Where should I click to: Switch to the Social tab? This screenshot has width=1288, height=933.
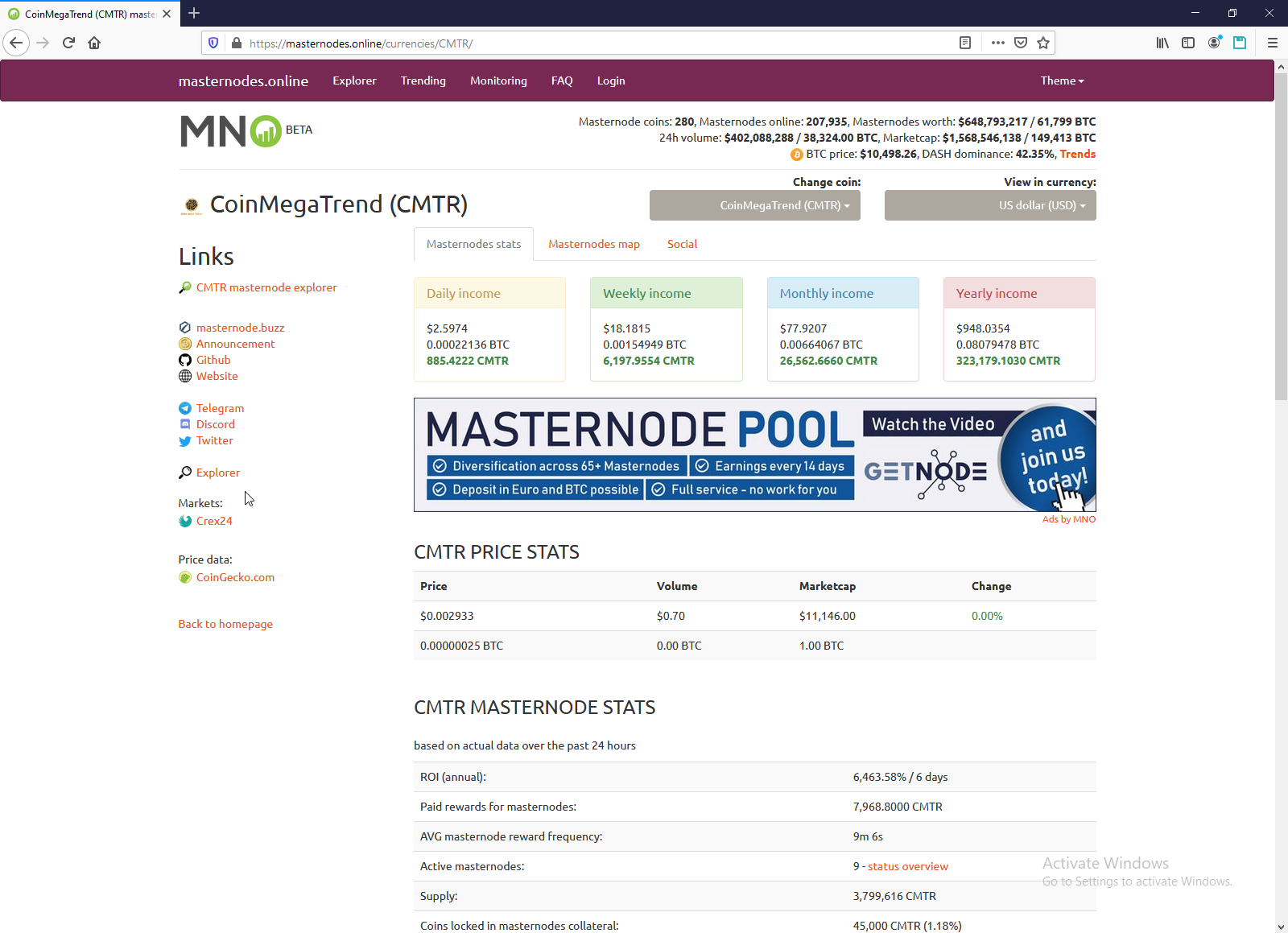(x=682, y=244)
